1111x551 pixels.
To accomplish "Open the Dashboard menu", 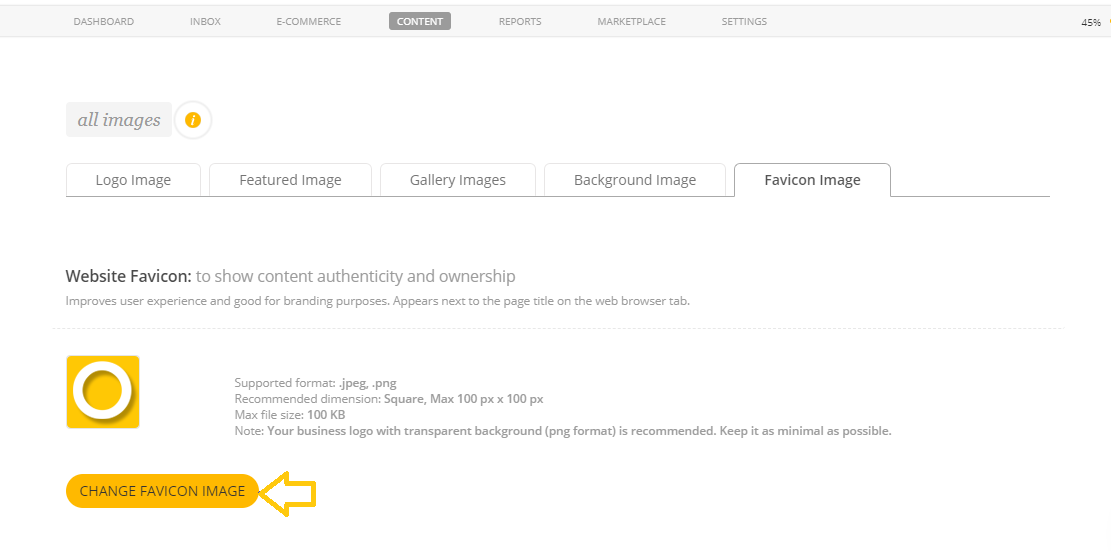I will 103,22.
